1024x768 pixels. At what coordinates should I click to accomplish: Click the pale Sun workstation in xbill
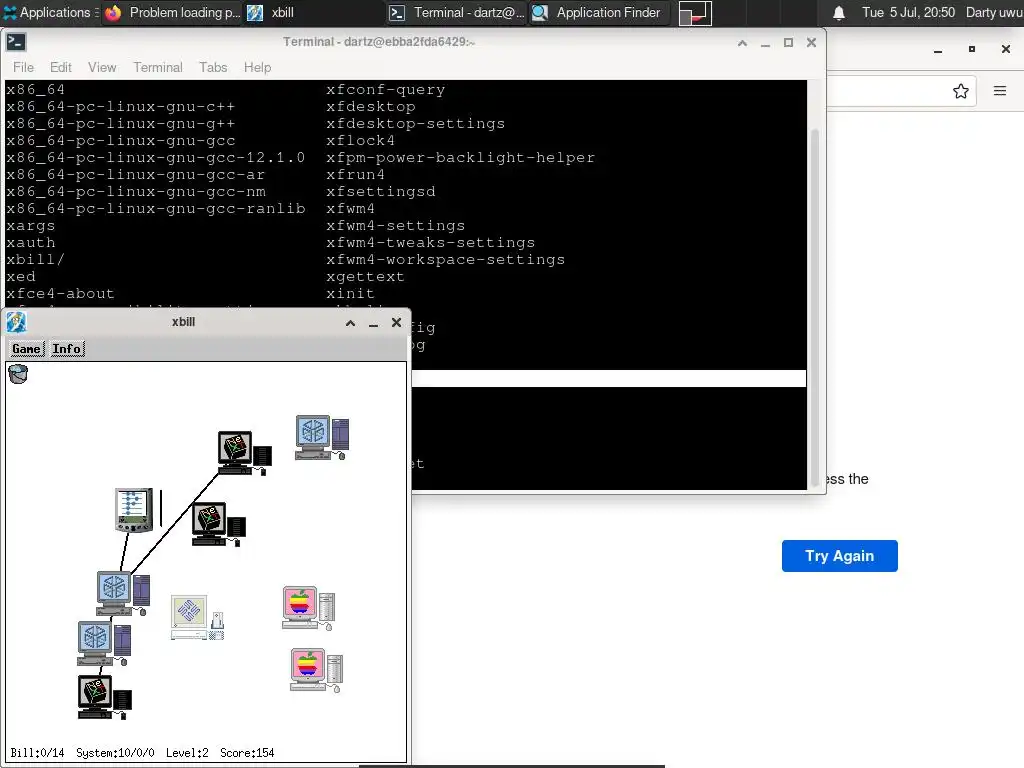point(198,617)
